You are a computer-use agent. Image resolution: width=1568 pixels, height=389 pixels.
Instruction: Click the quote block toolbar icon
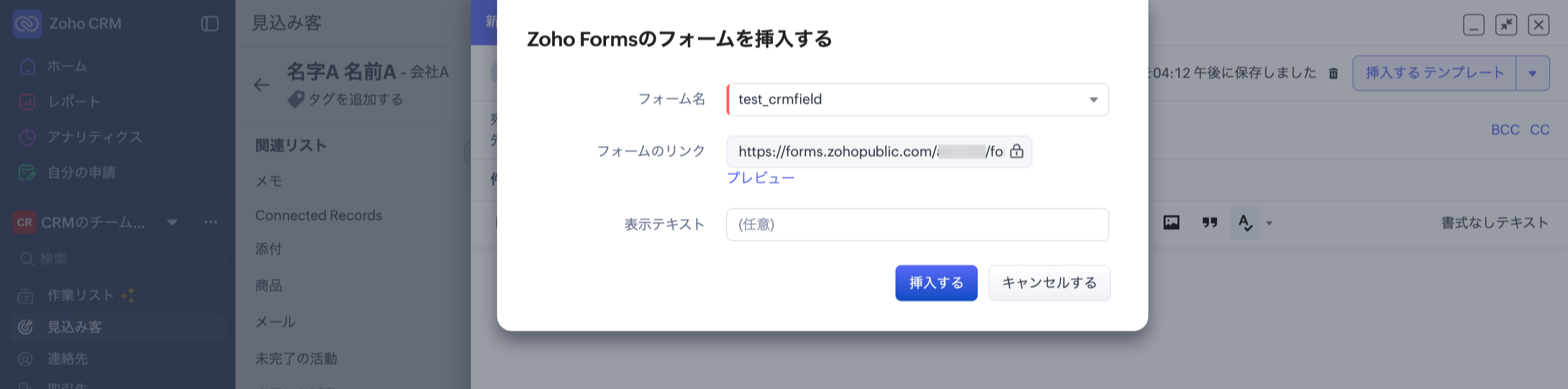click(1209, 223)
